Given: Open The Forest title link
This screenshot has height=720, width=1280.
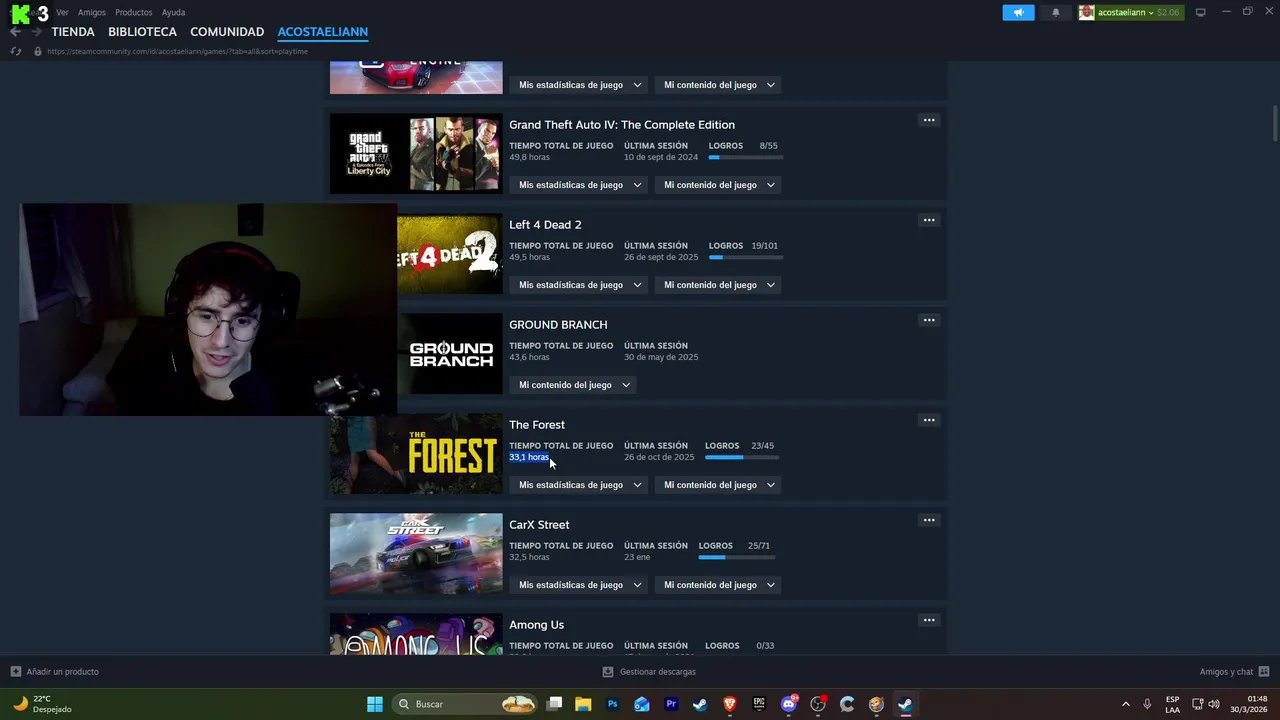Looking at the screenshot, I should point(537,425).
